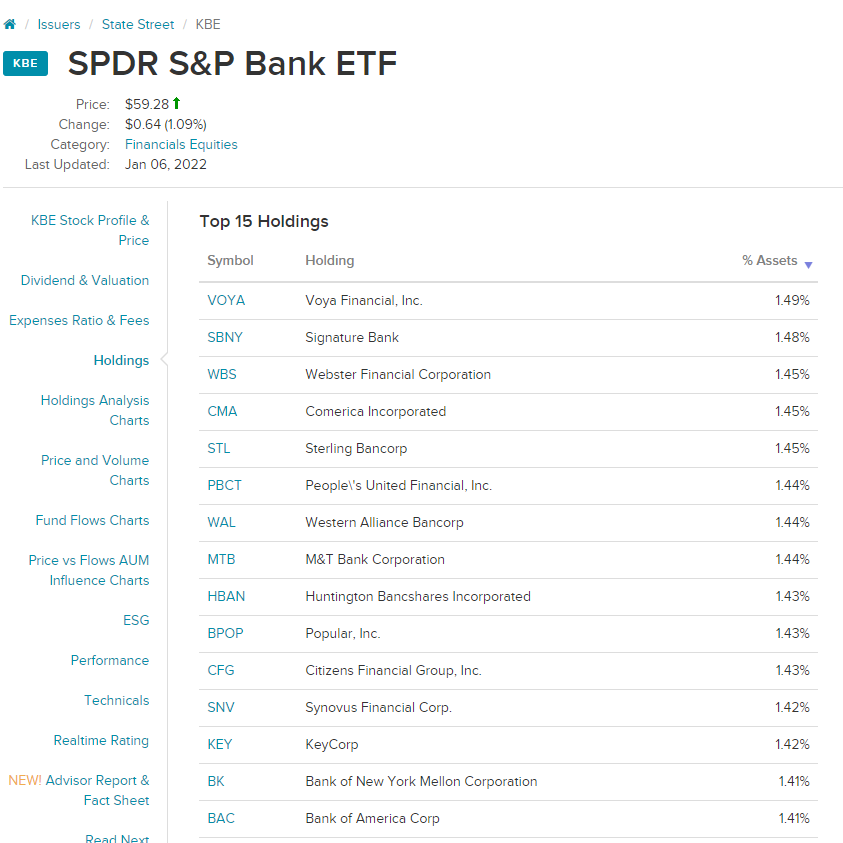This screenshot has width=843, height=843.
Task: Open Holdings Analysis Charts section
Action: [95, 410]
